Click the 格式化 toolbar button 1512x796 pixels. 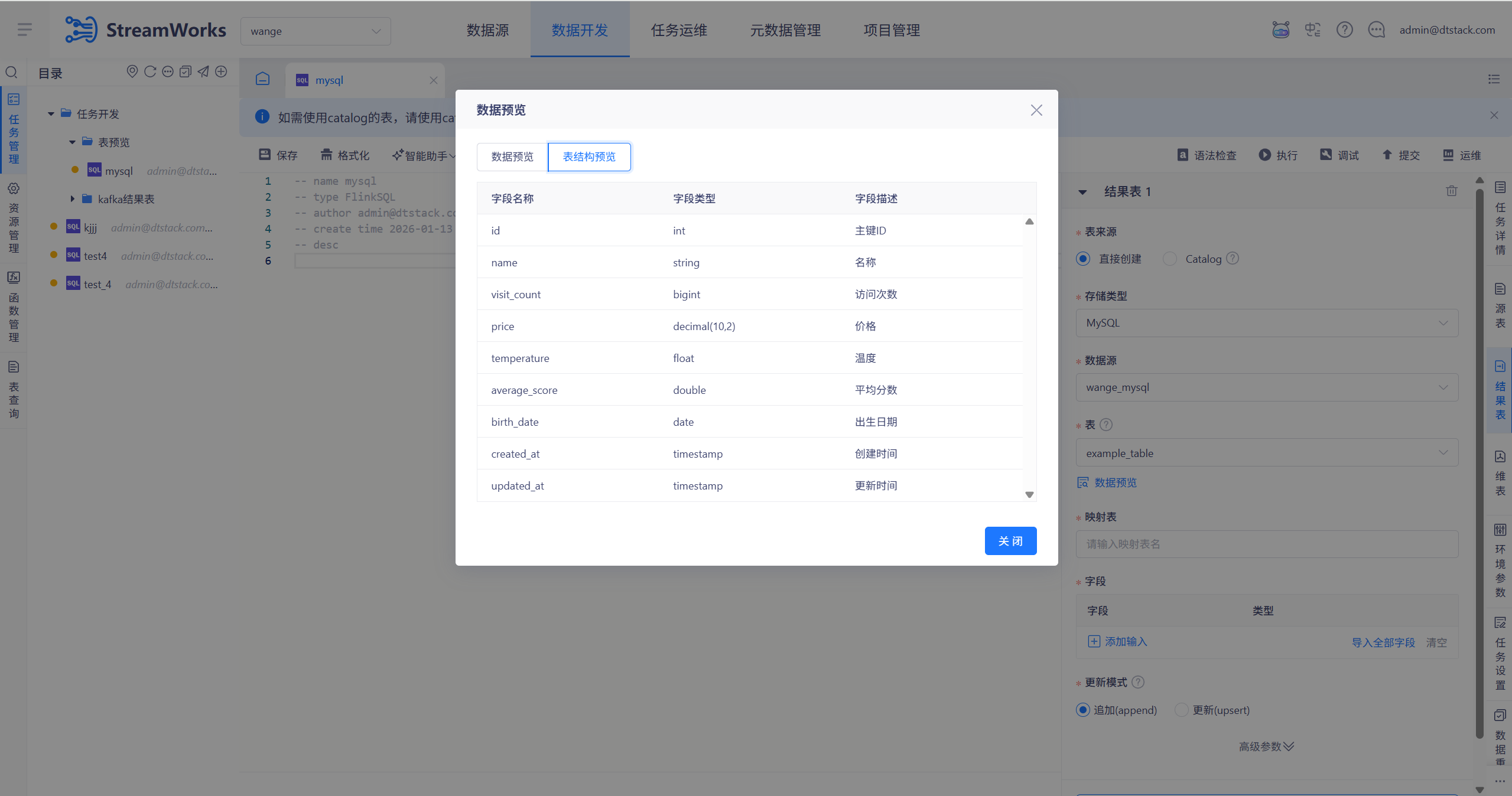pos(345,155)
